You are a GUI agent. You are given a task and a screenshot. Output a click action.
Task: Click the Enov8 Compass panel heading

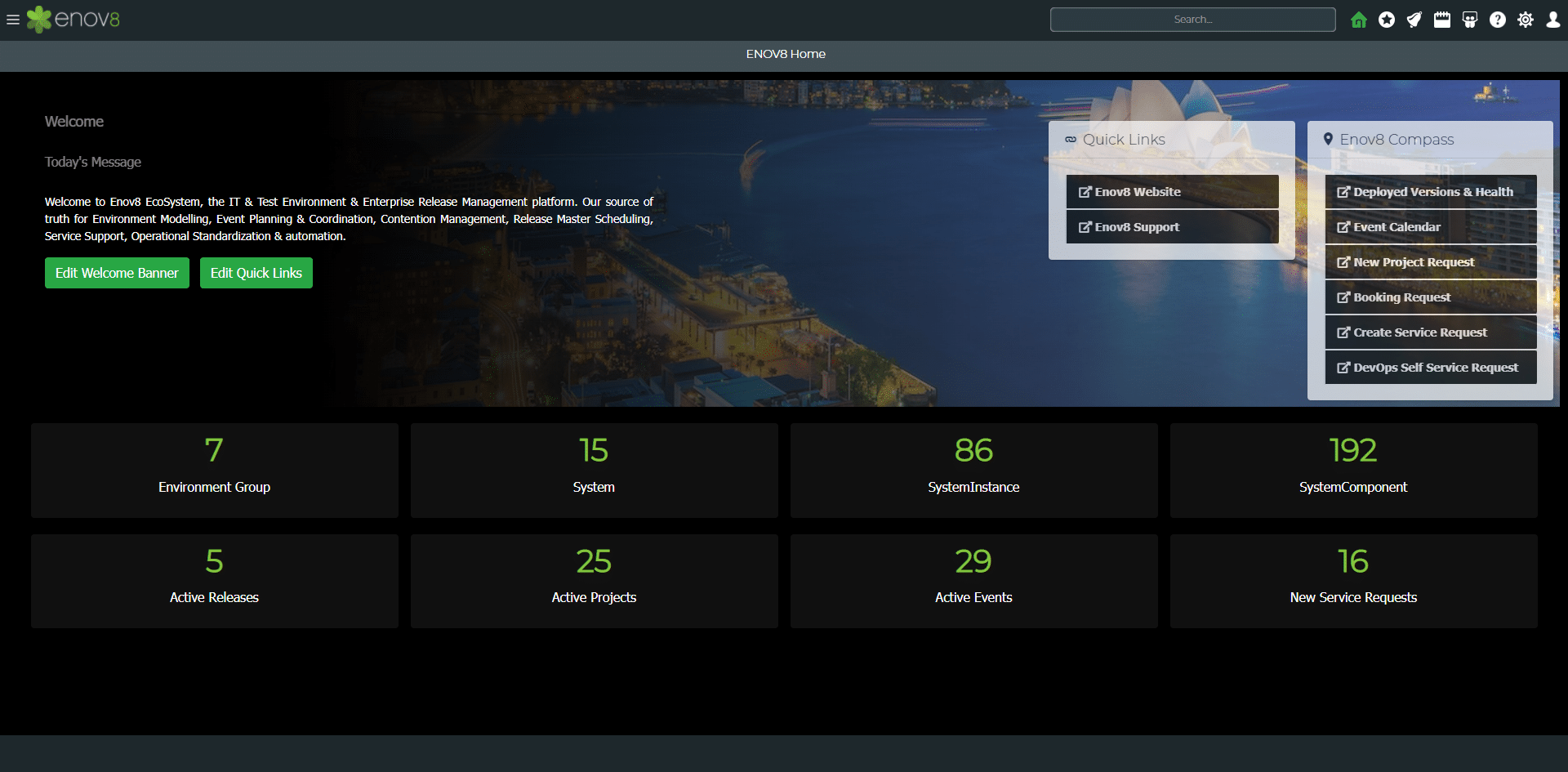(x=1396, y=140)
